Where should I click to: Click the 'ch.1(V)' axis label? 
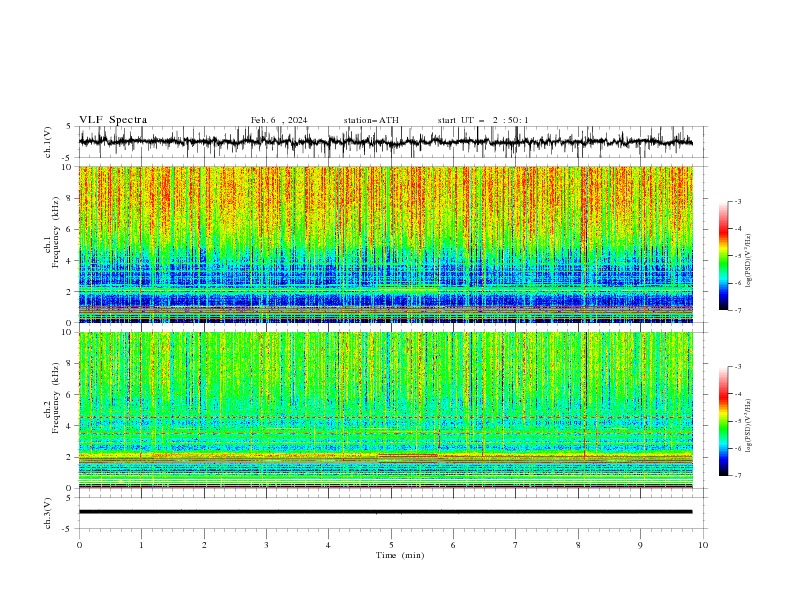[48, 142]
